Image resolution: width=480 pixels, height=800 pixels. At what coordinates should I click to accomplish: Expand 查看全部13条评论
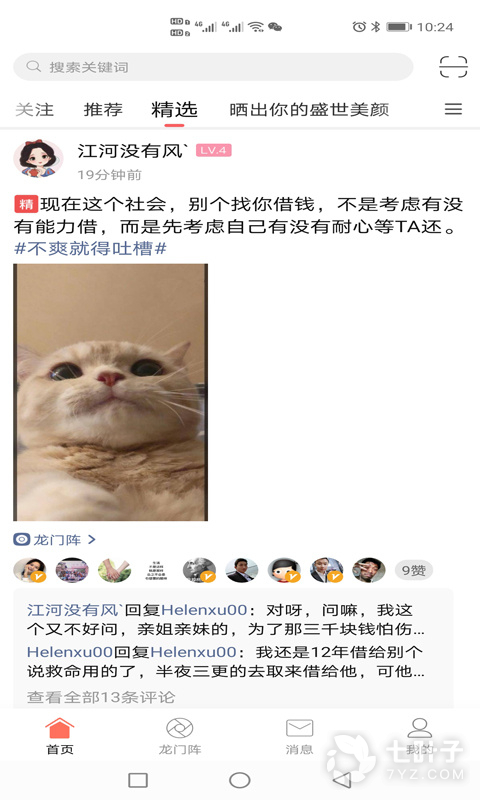point(100,697)
